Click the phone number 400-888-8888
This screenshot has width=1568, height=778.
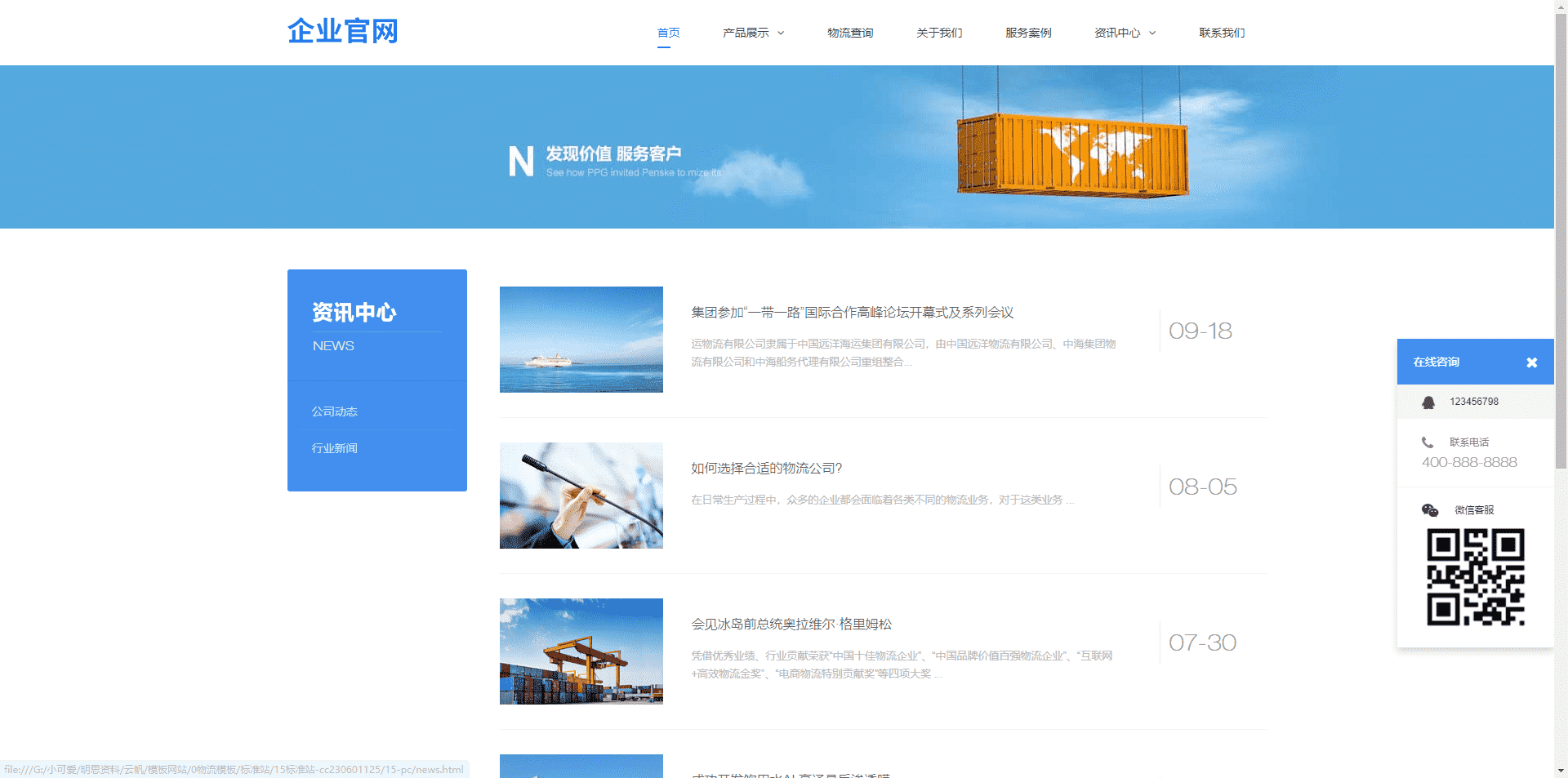pos(1469,462)
